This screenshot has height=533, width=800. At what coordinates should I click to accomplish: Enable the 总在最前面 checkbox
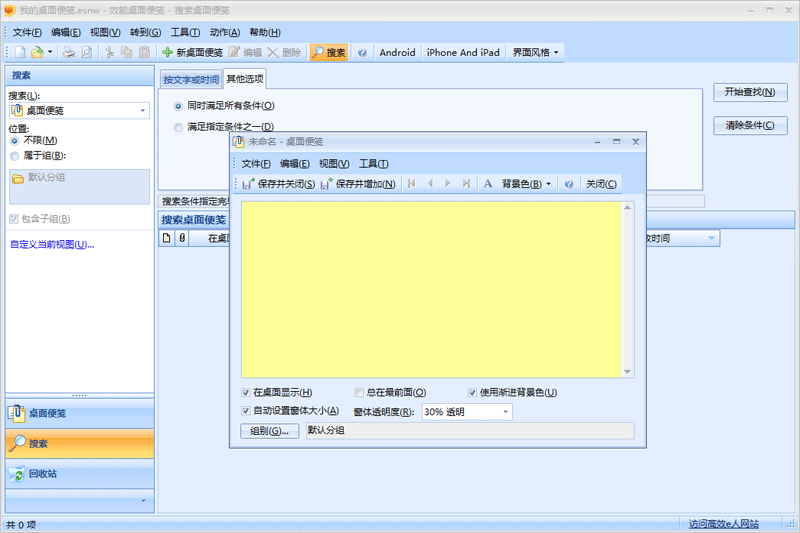[360, 393]
